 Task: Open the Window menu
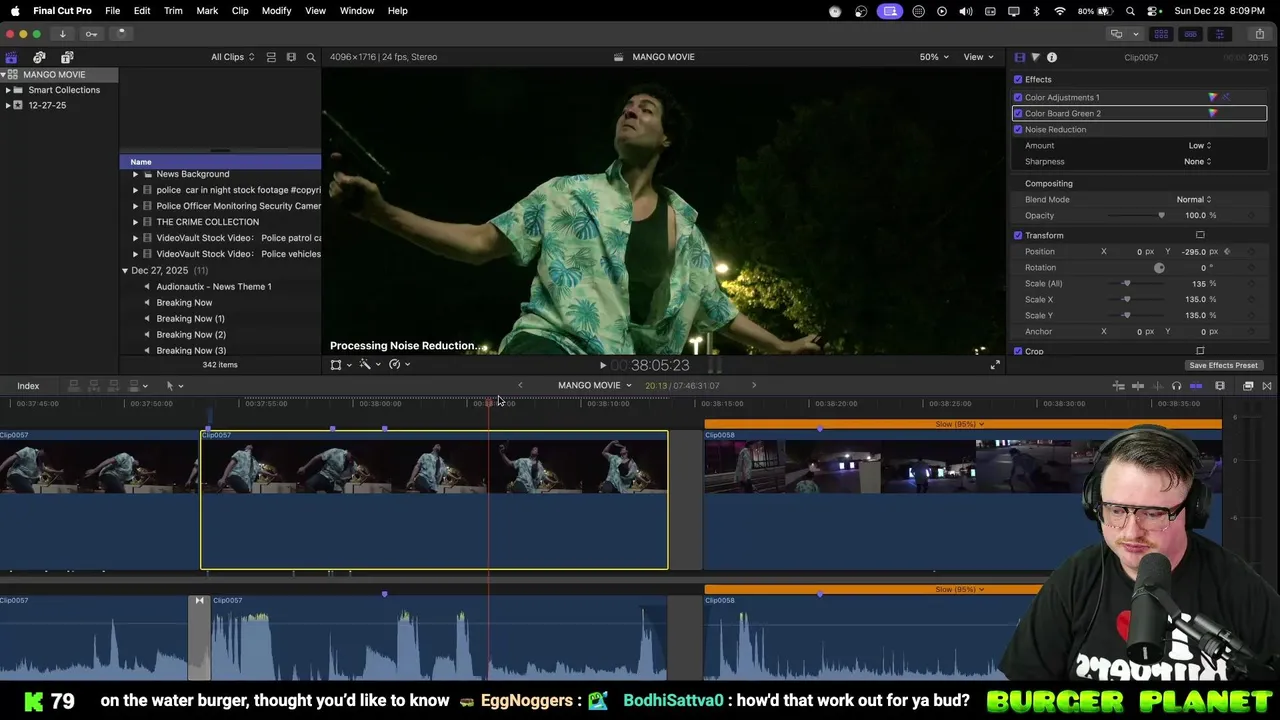pos(357,11)
